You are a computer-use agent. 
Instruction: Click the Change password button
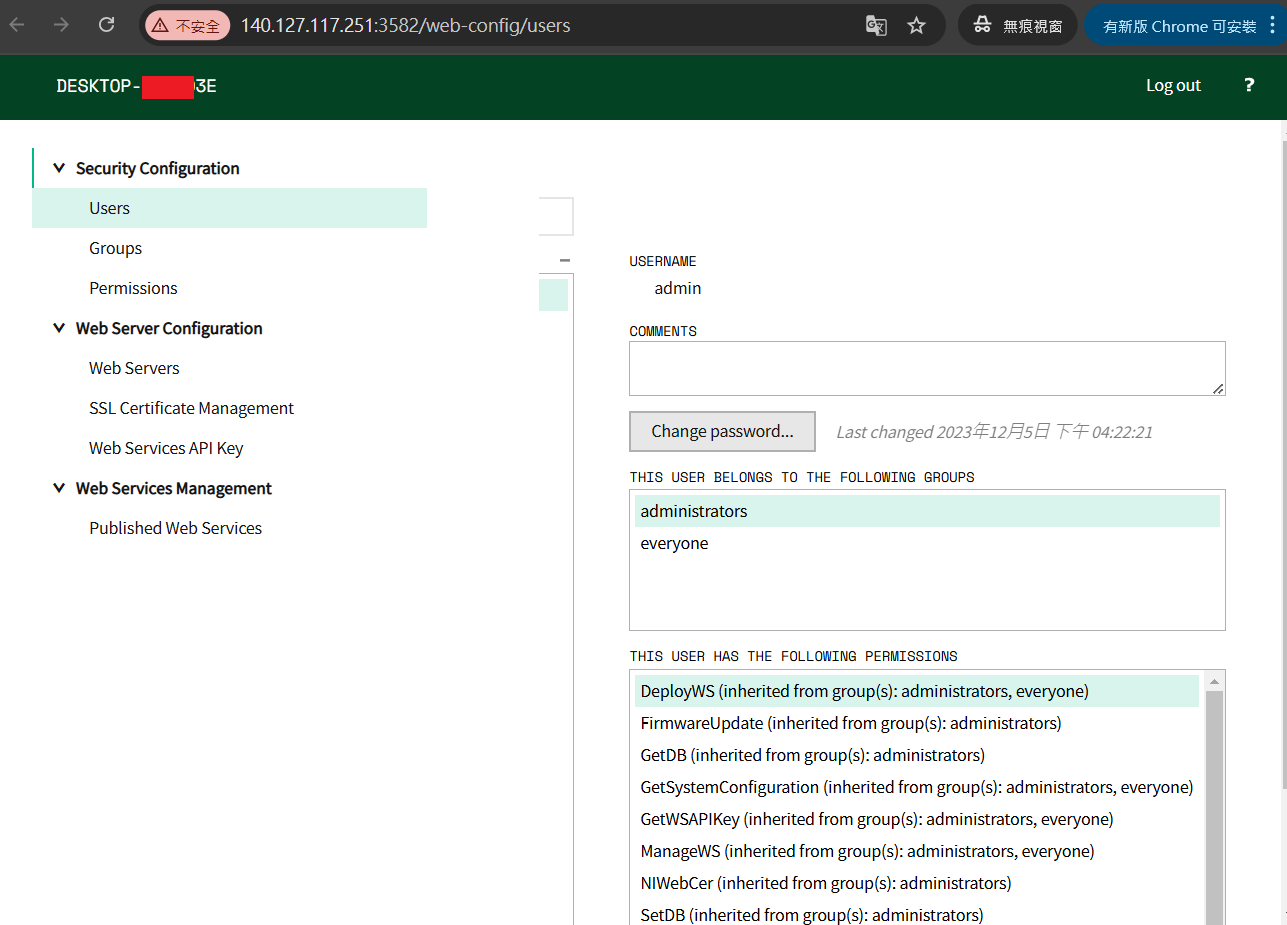(x=722, y=431)
